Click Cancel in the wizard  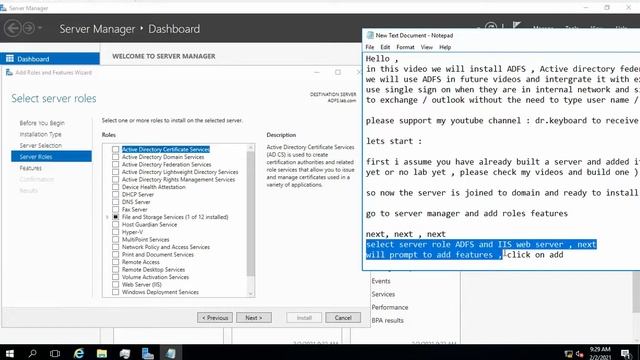click(x=343, y=318)
